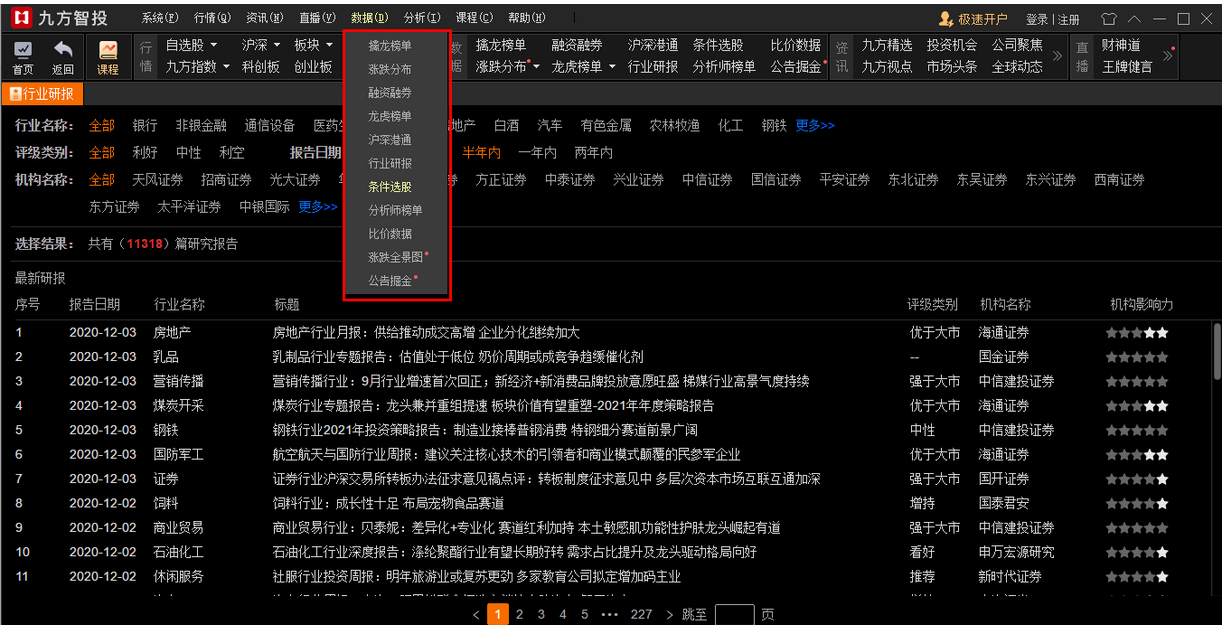1223x625 pixels.
Task: Open 市场头条 in the toolbar
Action: 952,67
